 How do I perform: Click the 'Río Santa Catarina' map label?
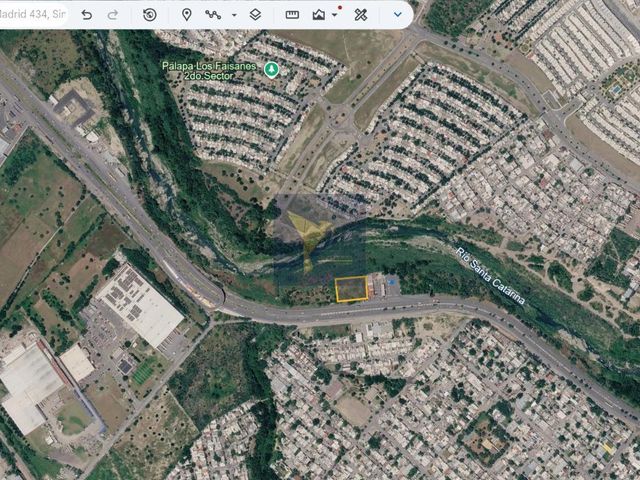tap(491, 276)
